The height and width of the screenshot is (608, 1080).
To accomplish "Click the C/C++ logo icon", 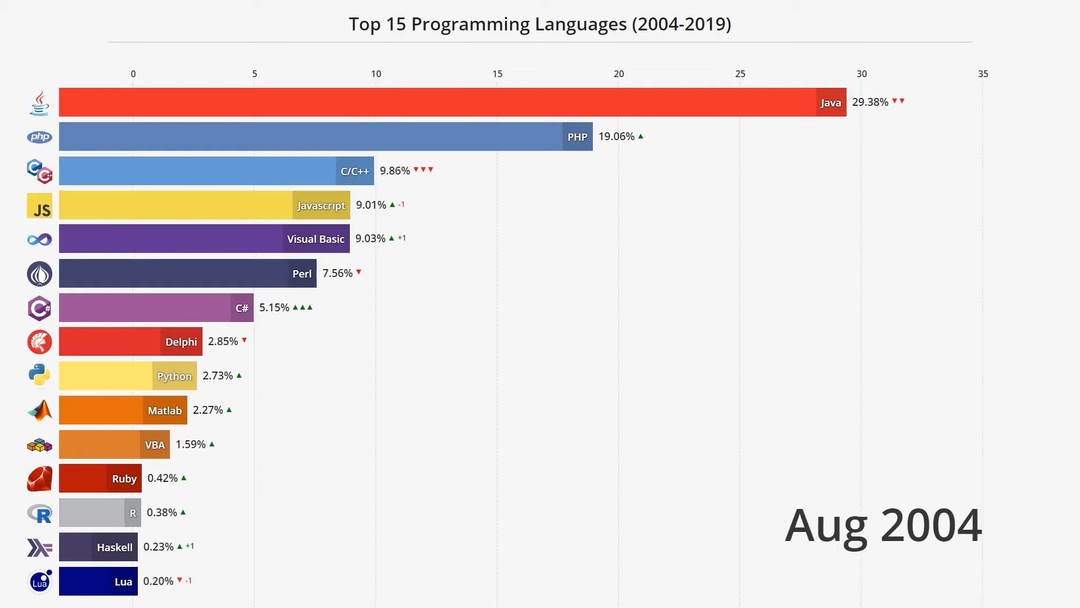I will click(x=39, y=171).
